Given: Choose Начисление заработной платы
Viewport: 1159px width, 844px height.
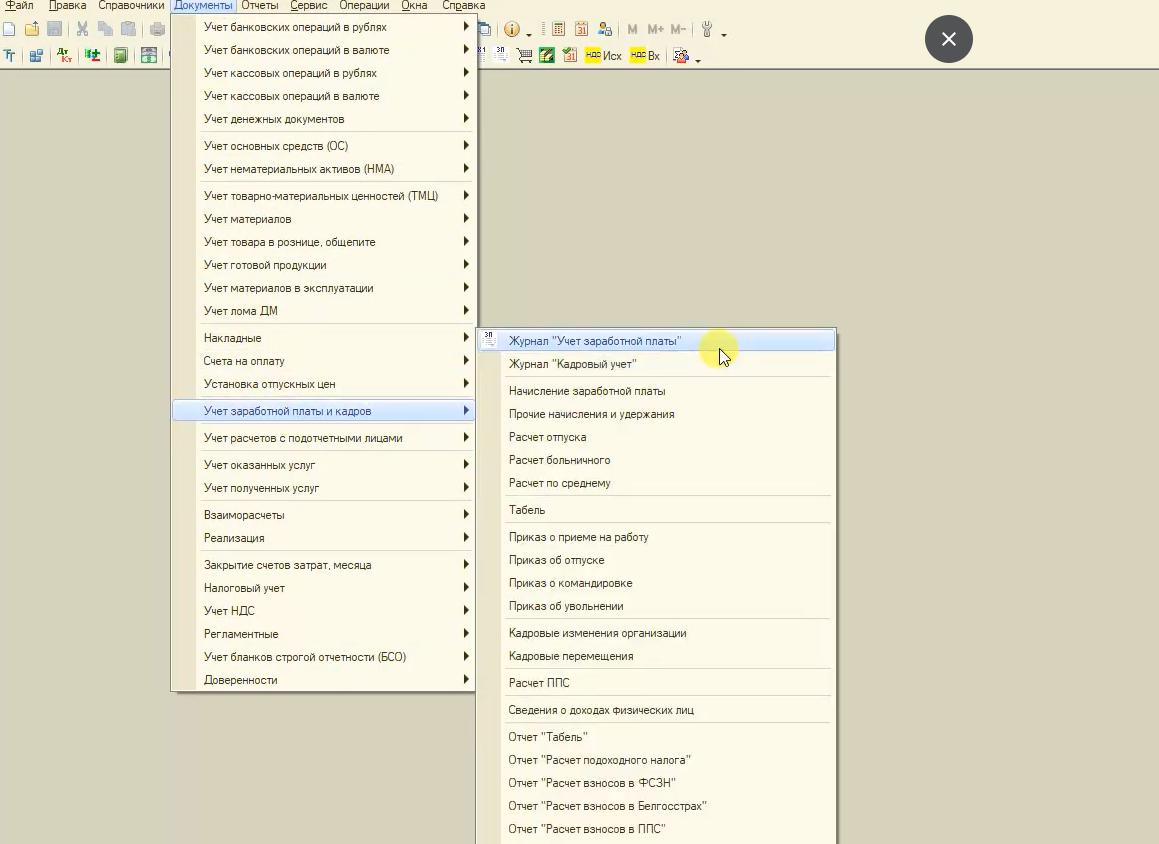Looking at the screenshot, I should (x=656, y=391).
